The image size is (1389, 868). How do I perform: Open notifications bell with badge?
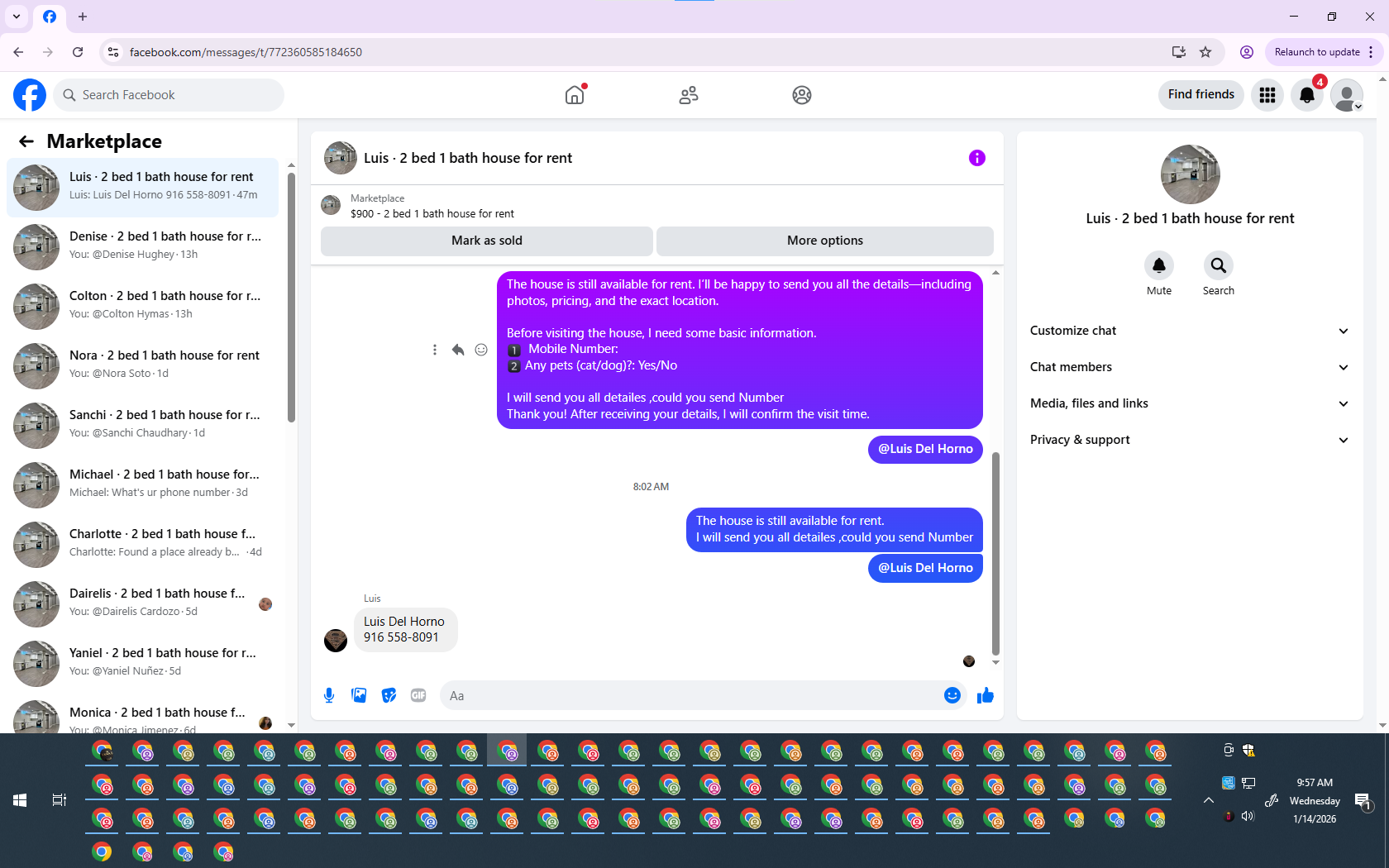(1307, 95)
